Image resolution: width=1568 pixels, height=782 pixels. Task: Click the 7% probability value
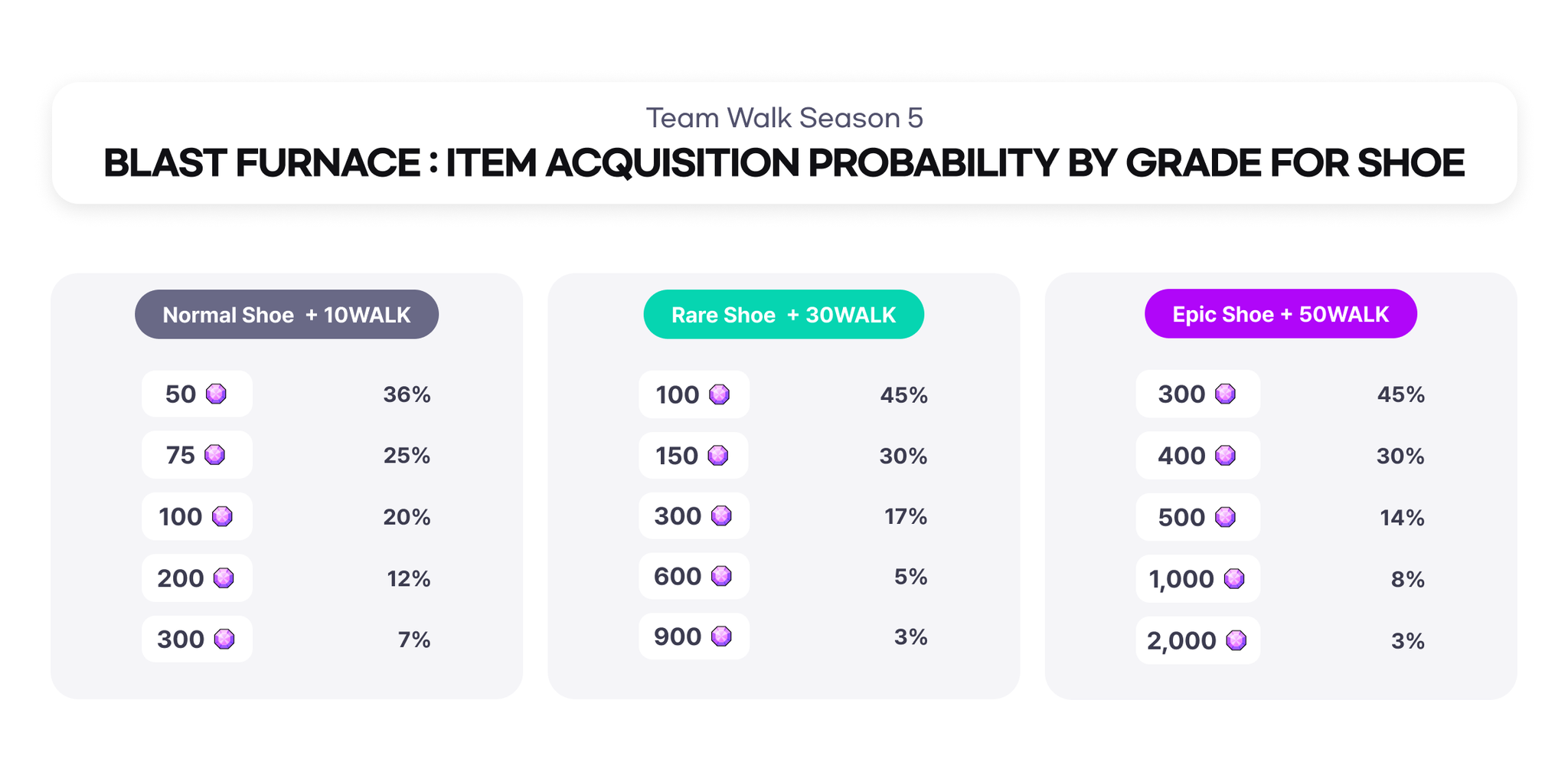(x=414, y=640)
